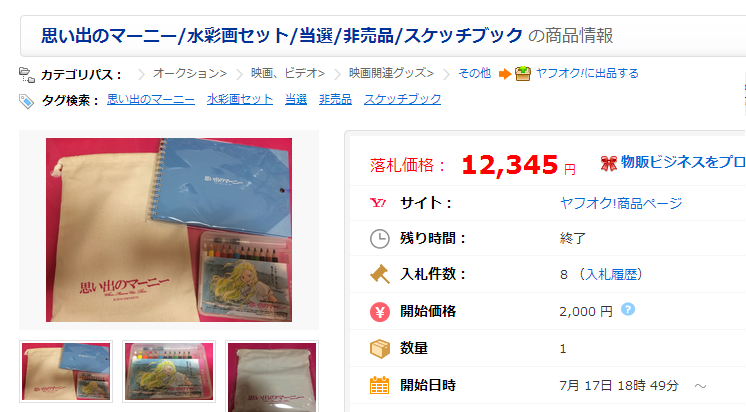Click the Yahoo Y! site icon
746x412 pixels.
pos(378,203)
